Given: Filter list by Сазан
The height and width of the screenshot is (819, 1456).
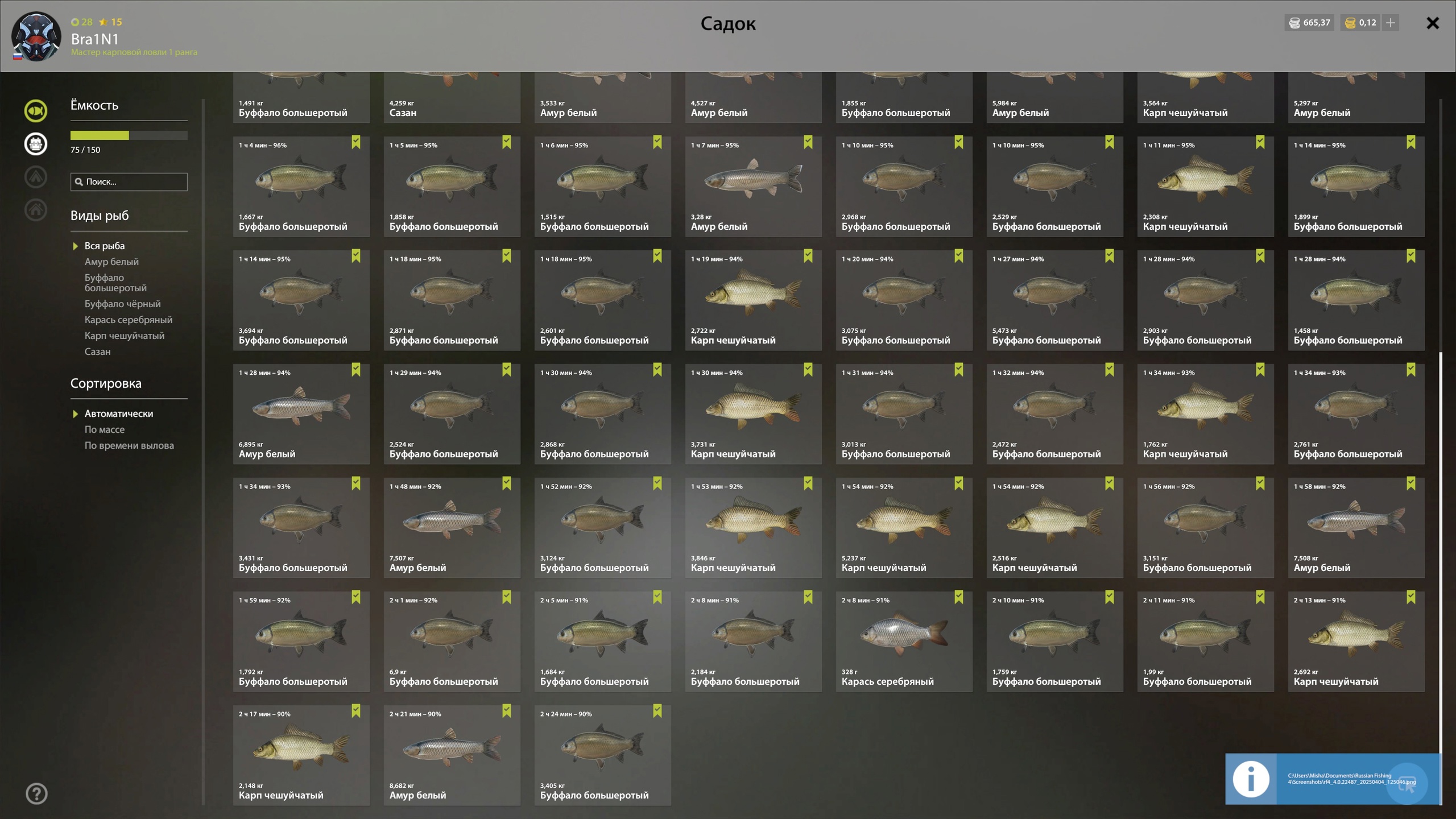Looking at the screenshot, I should point(98,351).
